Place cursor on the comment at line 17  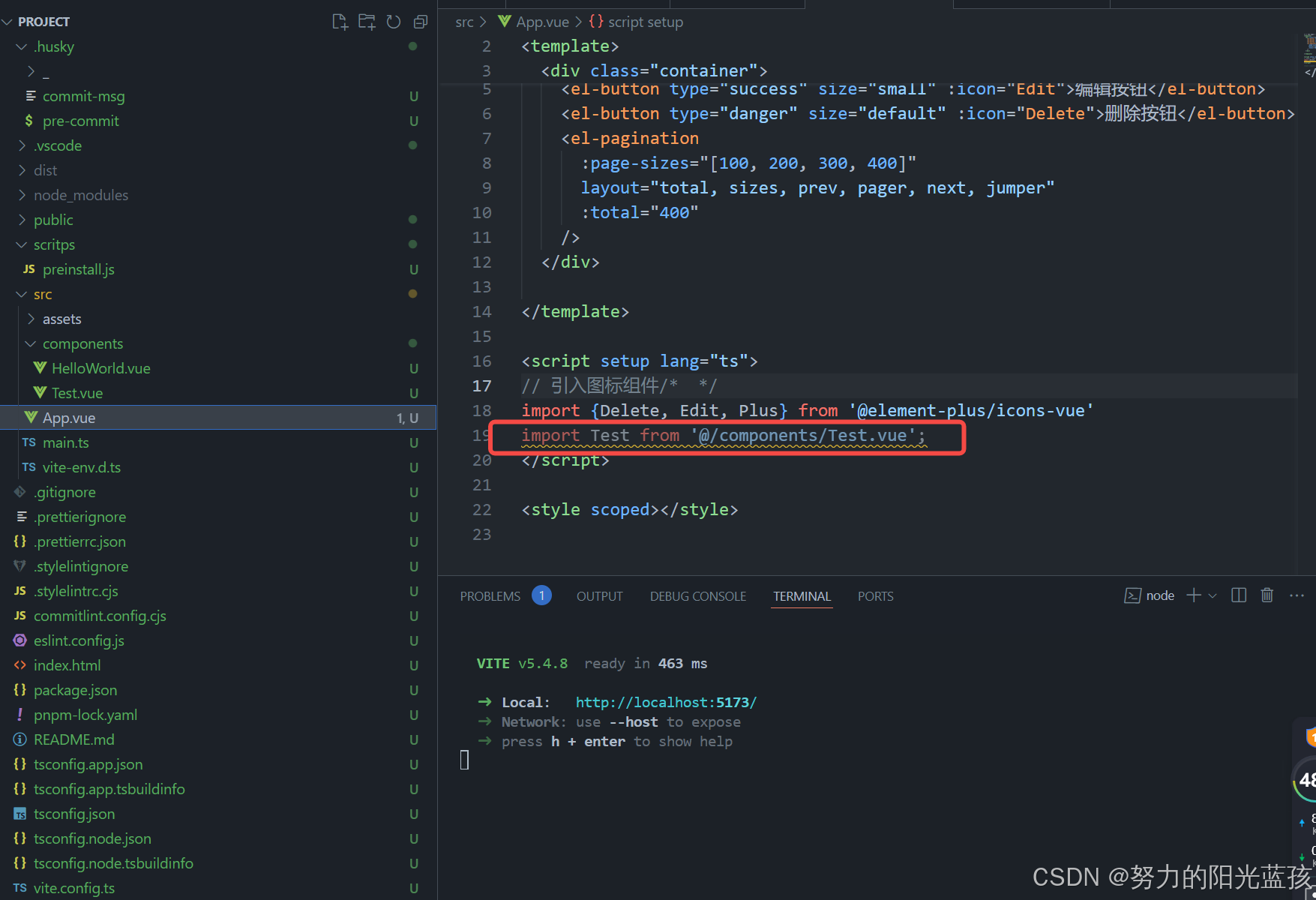tap(619, 385)
